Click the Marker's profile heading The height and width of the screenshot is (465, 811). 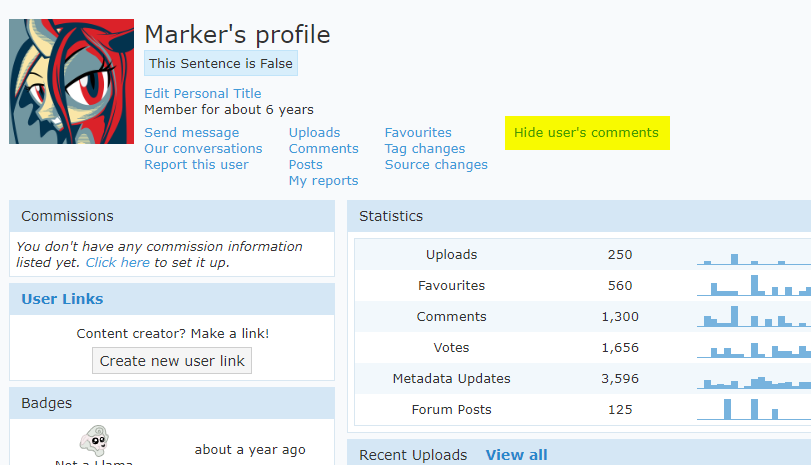click(x=237, y=35)
